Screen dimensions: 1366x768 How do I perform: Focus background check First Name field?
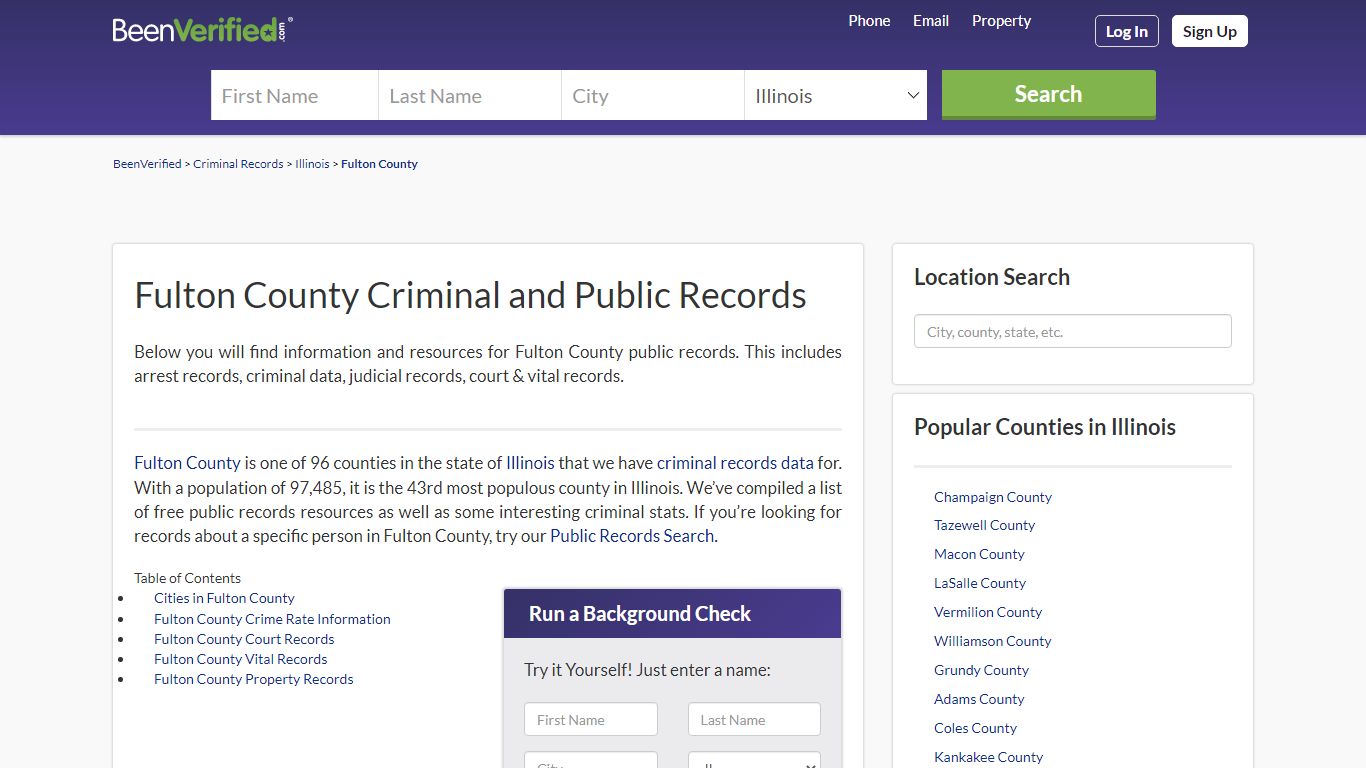click(591, 719)
